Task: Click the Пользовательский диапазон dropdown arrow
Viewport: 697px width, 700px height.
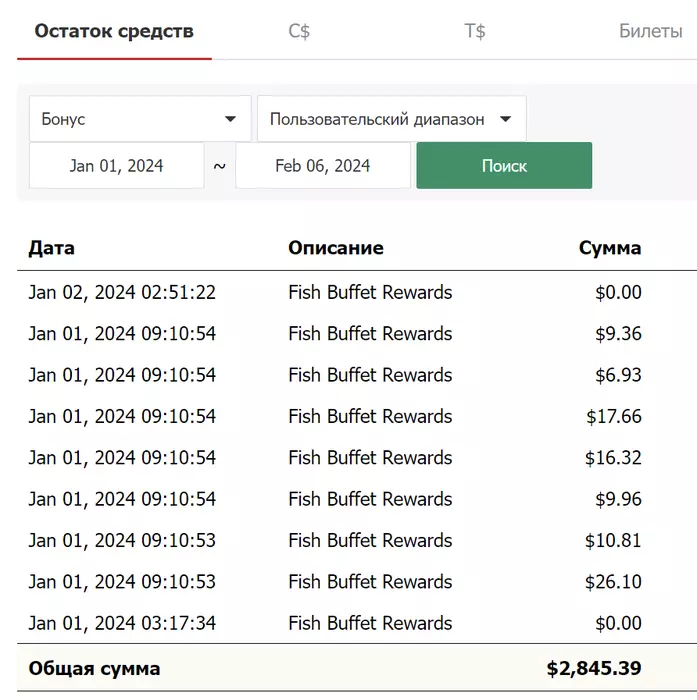Action: click(x=505, y=119)
